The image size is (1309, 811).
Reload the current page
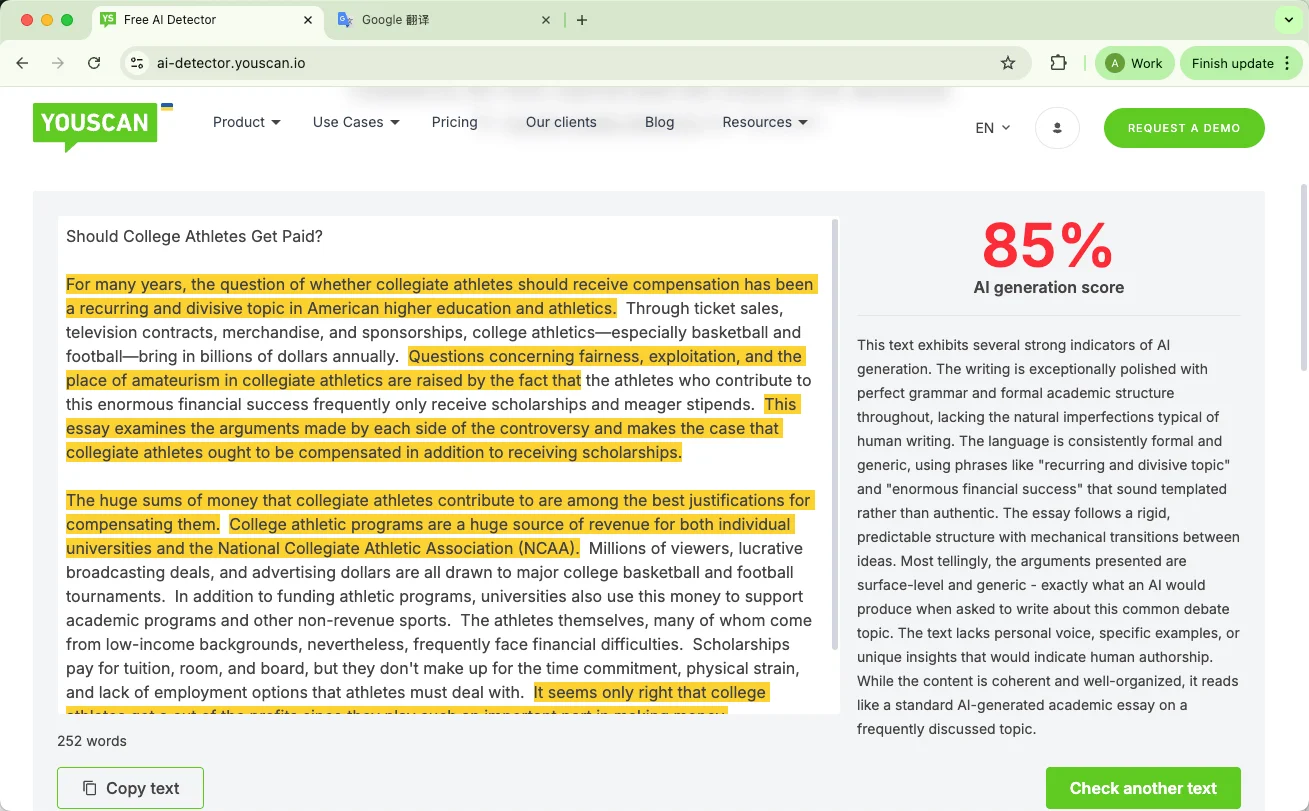click(x=93, y=62)
